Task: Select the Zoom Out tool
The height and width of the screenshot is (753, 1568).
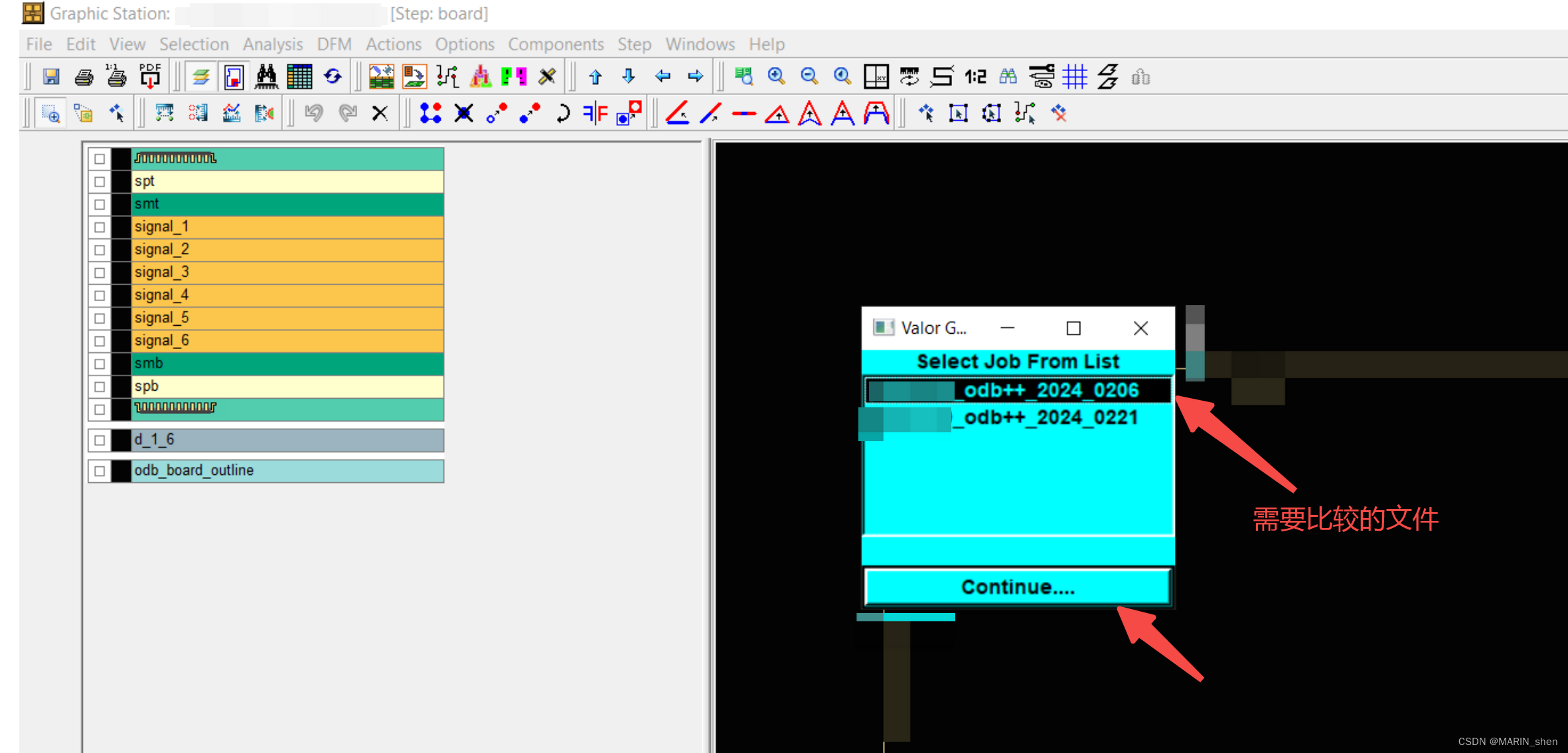Action: (809, 76)
